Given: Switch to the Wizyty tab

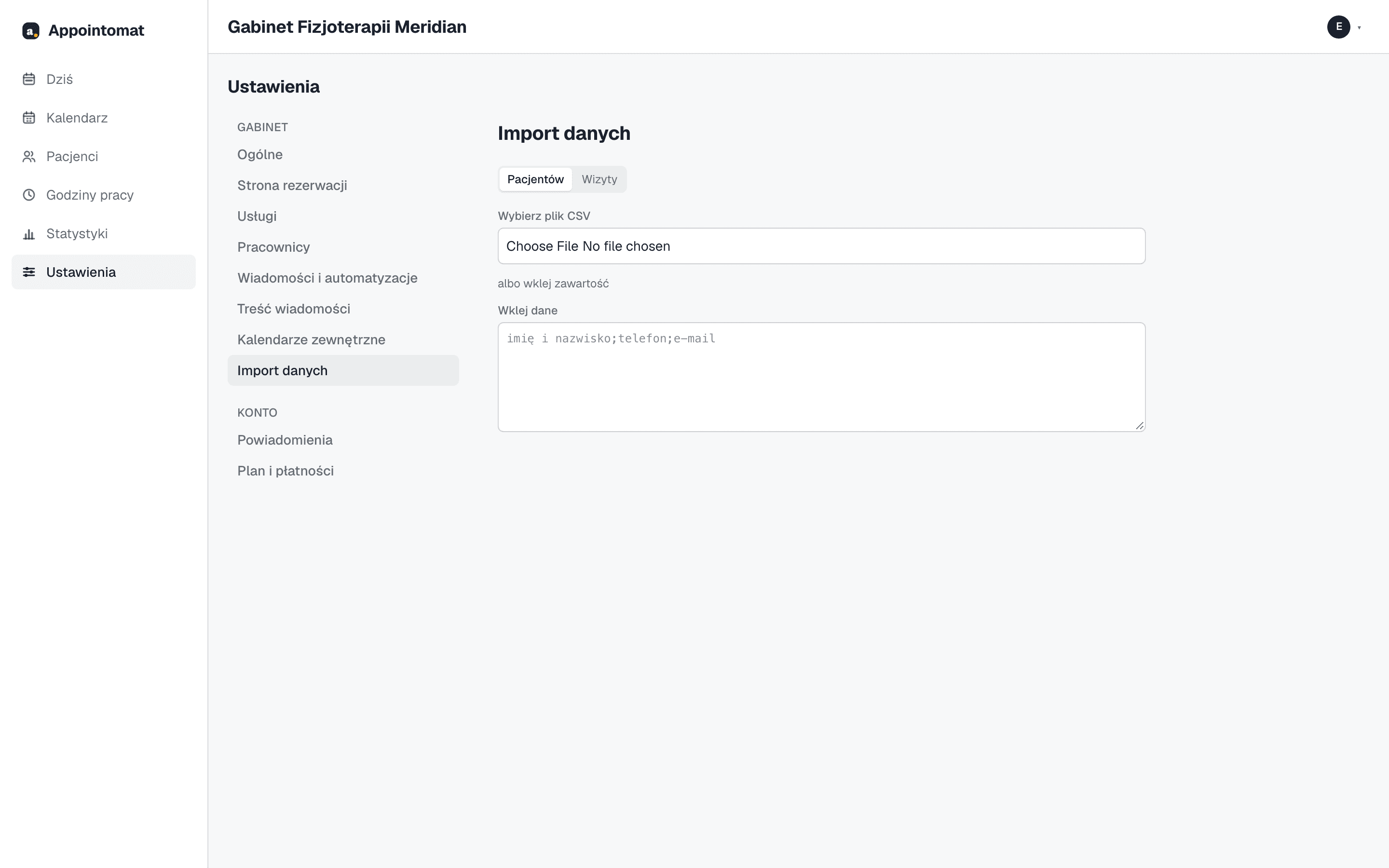Looking at the screenshot, I should pyautogui.click(x=599, y=179).
